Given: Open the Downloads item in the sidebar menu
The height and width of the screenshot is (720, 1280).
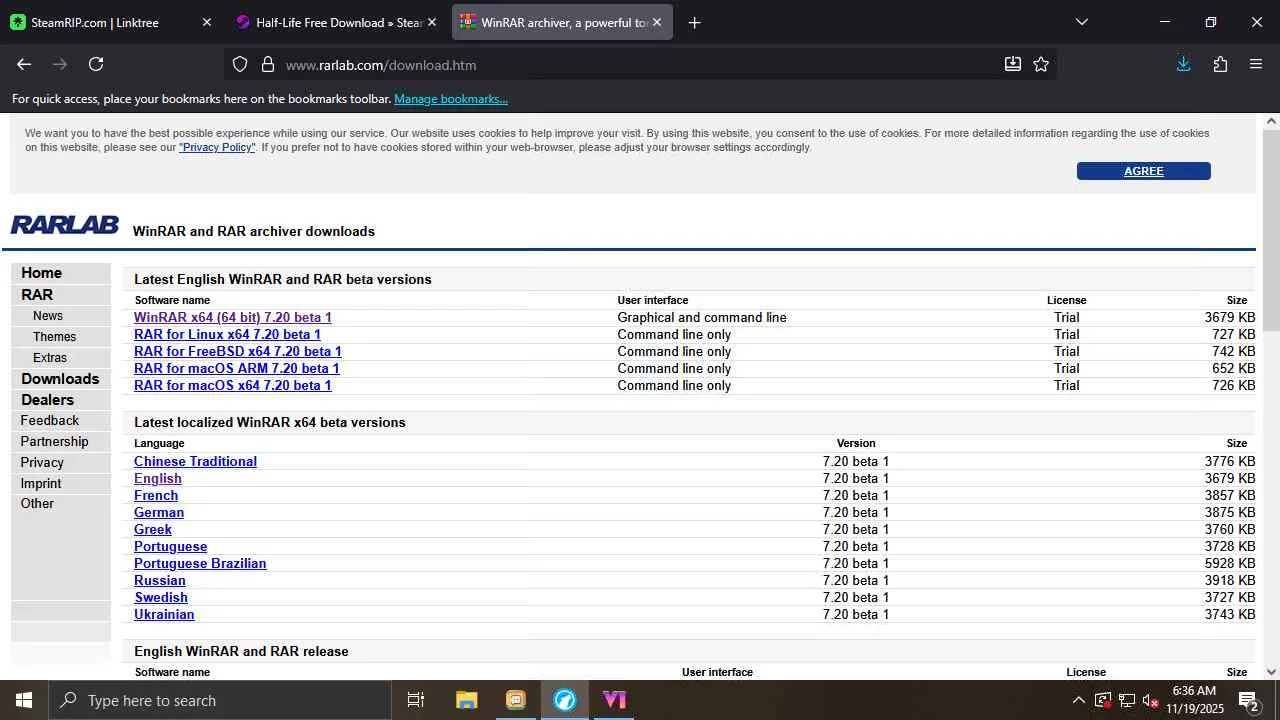Looking at the screenshot, I should pyautogui.click(x=60, y=379).
